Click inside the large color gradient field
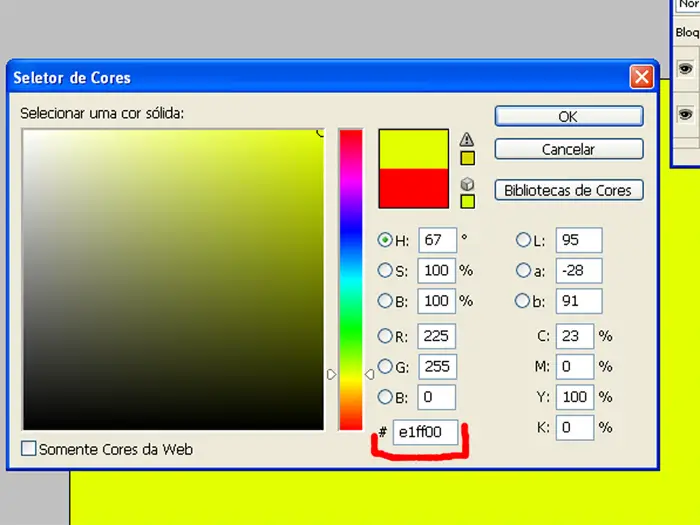 pyautogui.click(x=173, y=279)
